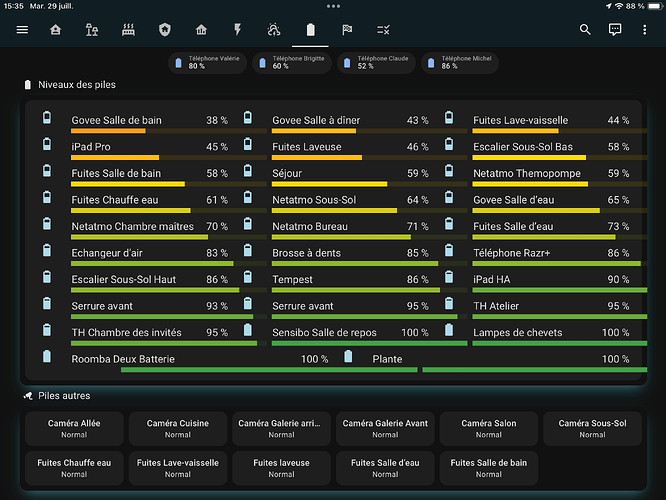Viewport: 666px width, 500px height.
Task: Click the Piles autres heading
Action: (64, 396)
